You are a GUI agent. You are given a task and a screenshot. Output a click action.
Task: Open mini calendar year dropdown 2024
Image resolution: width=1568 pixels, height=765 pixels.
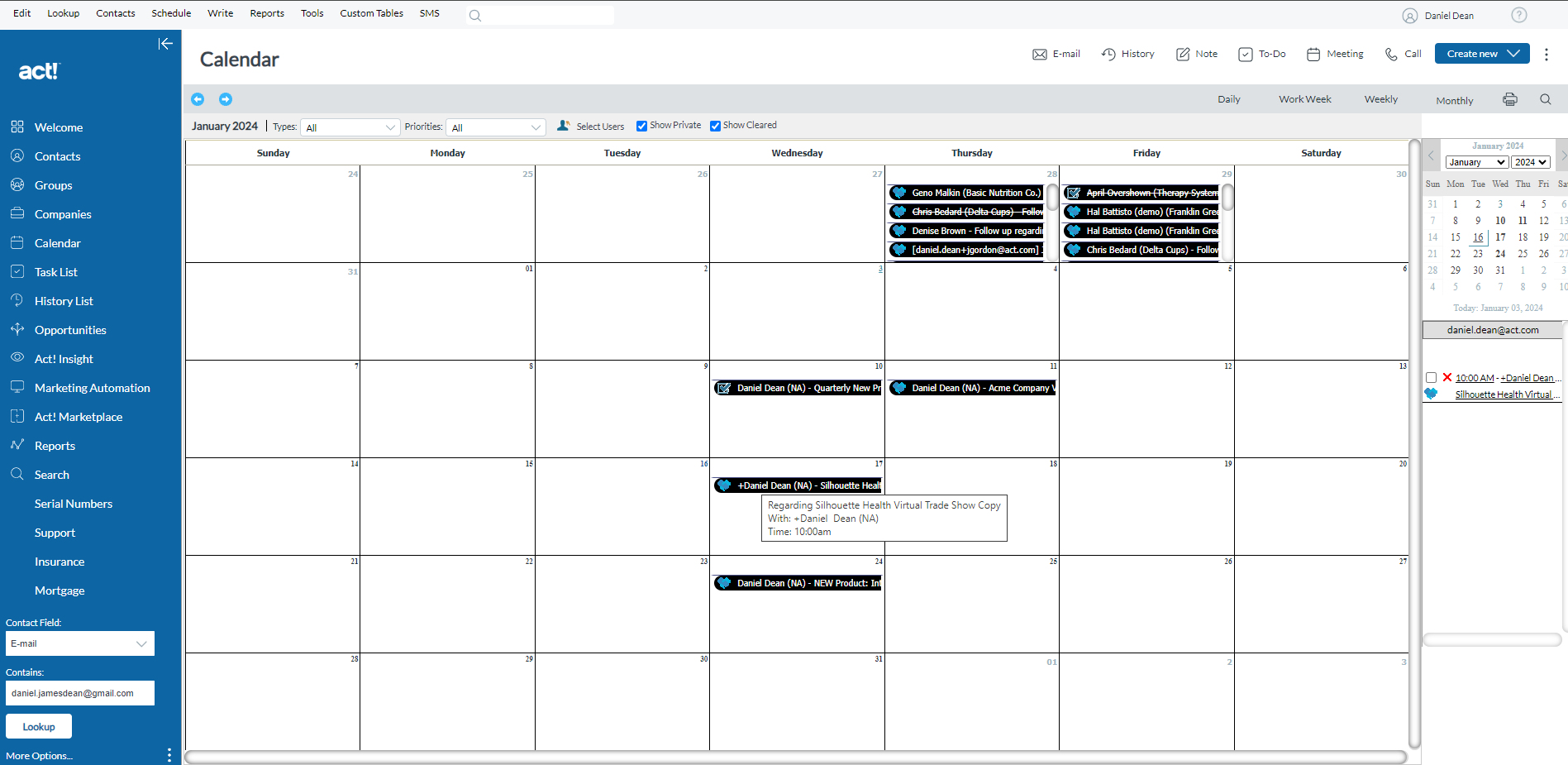click(x=1531, y=162)
